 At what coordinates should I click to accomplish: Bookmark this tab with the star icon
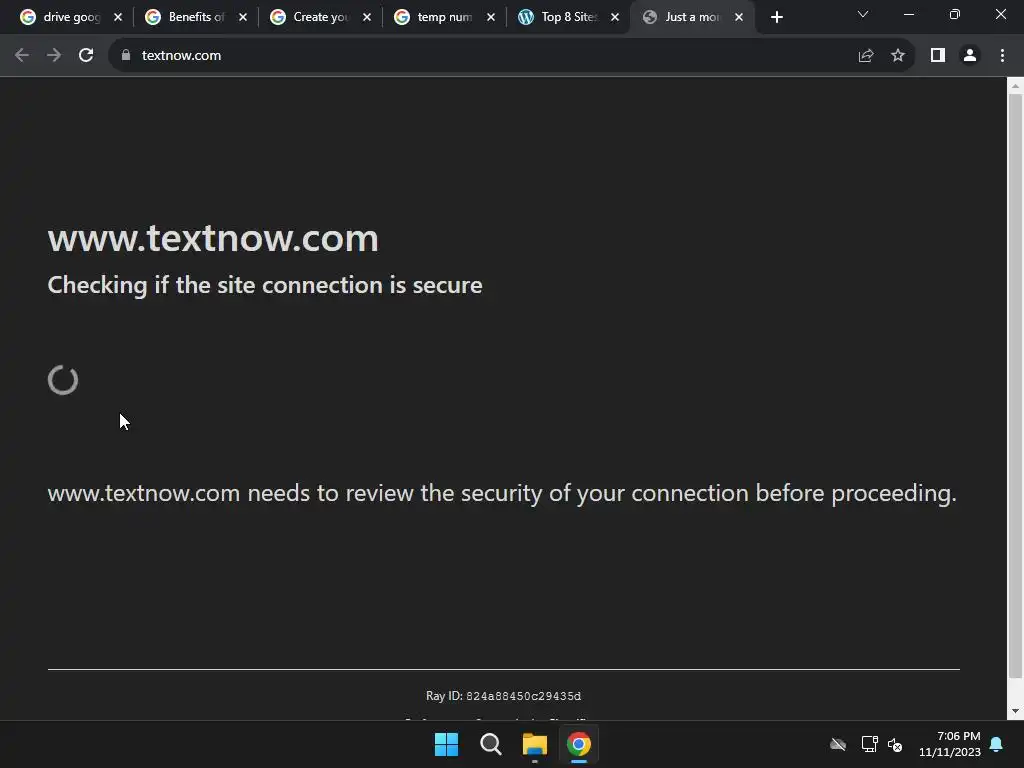(898, 56)
